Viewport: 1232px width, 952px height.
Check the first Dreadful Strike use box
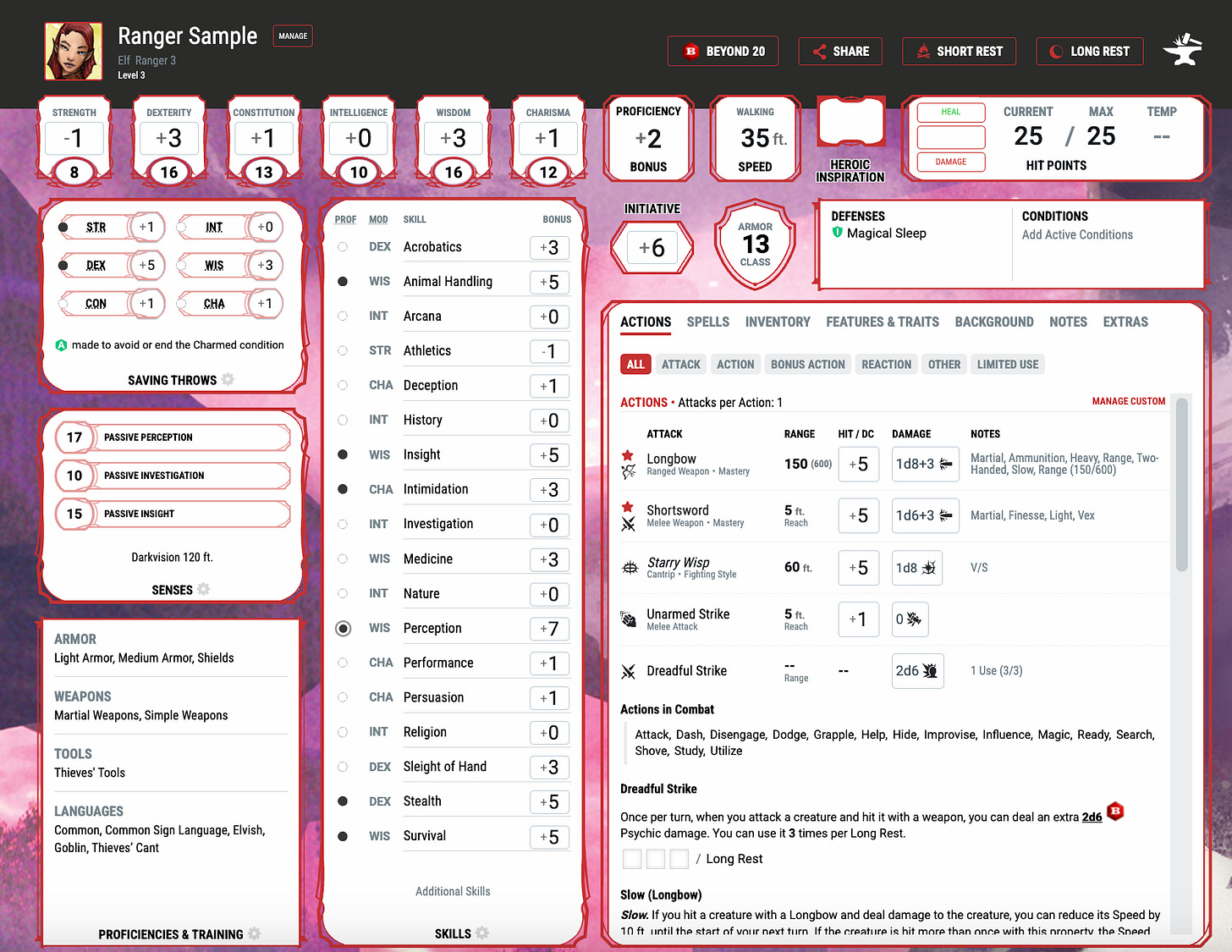click(x=632, y=858)
